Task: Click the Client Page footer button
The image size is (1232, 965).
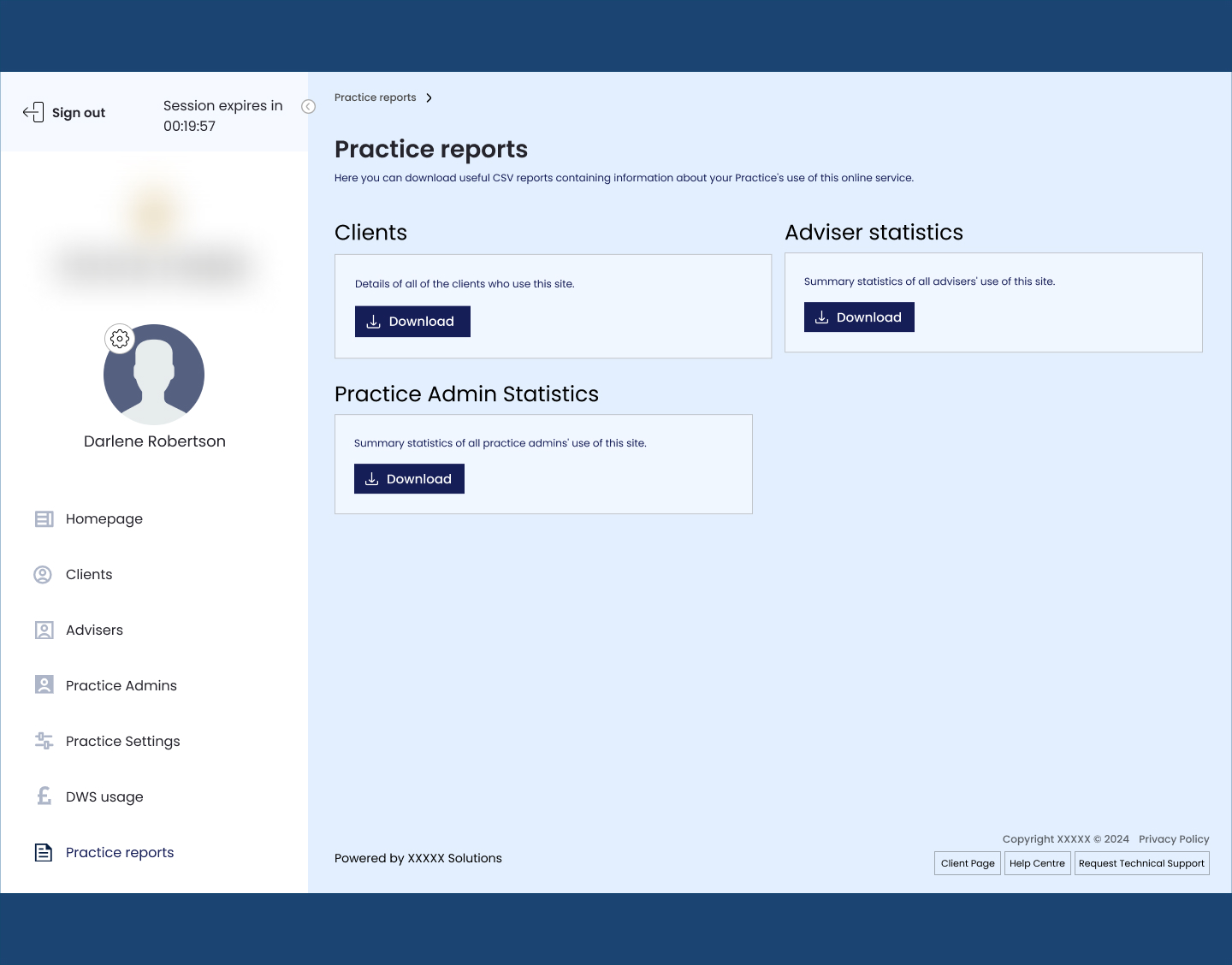Action: pos(968,863)
